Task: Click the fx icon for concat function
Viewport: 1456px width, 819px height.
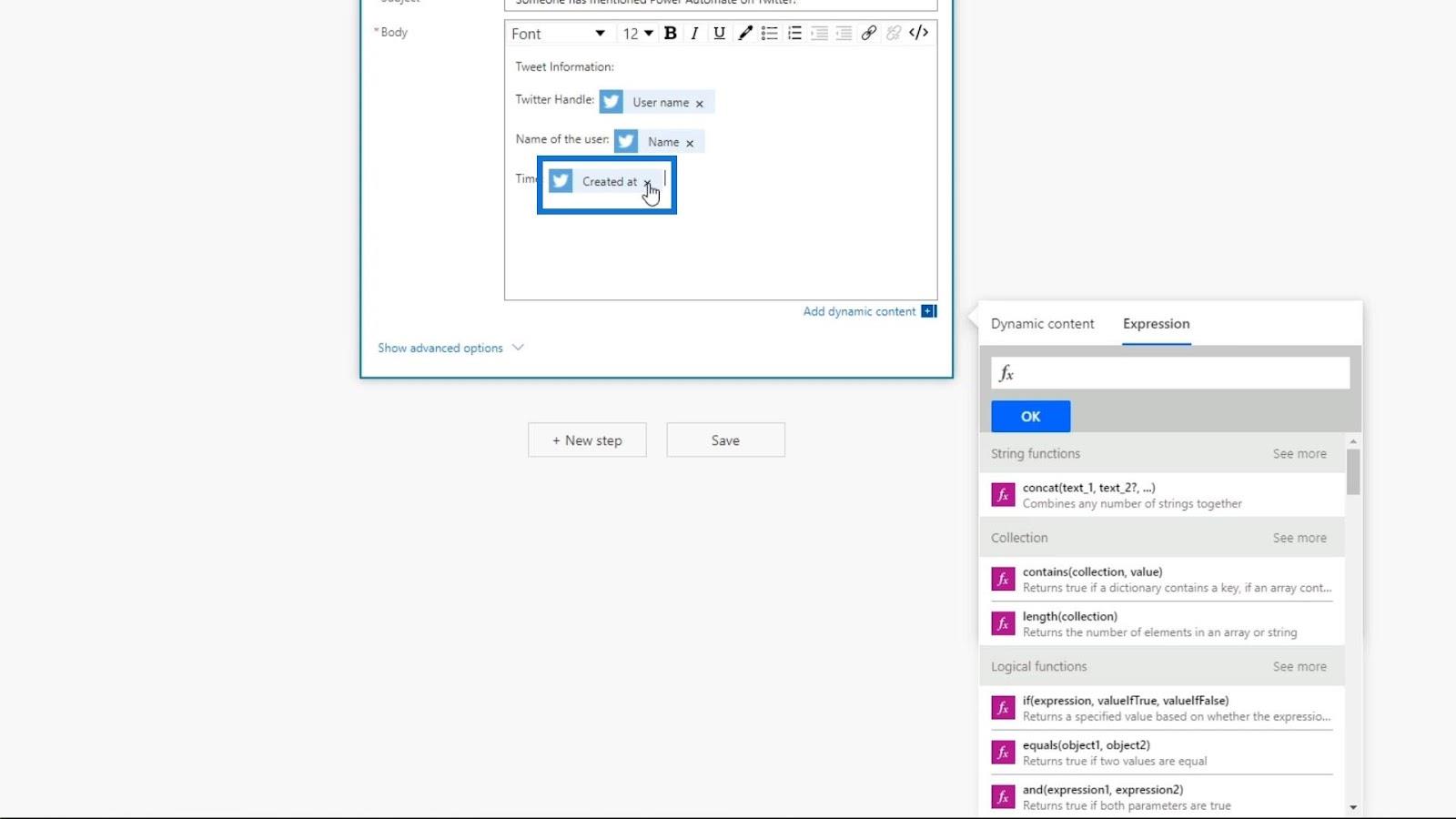Action: (1003, 495)
